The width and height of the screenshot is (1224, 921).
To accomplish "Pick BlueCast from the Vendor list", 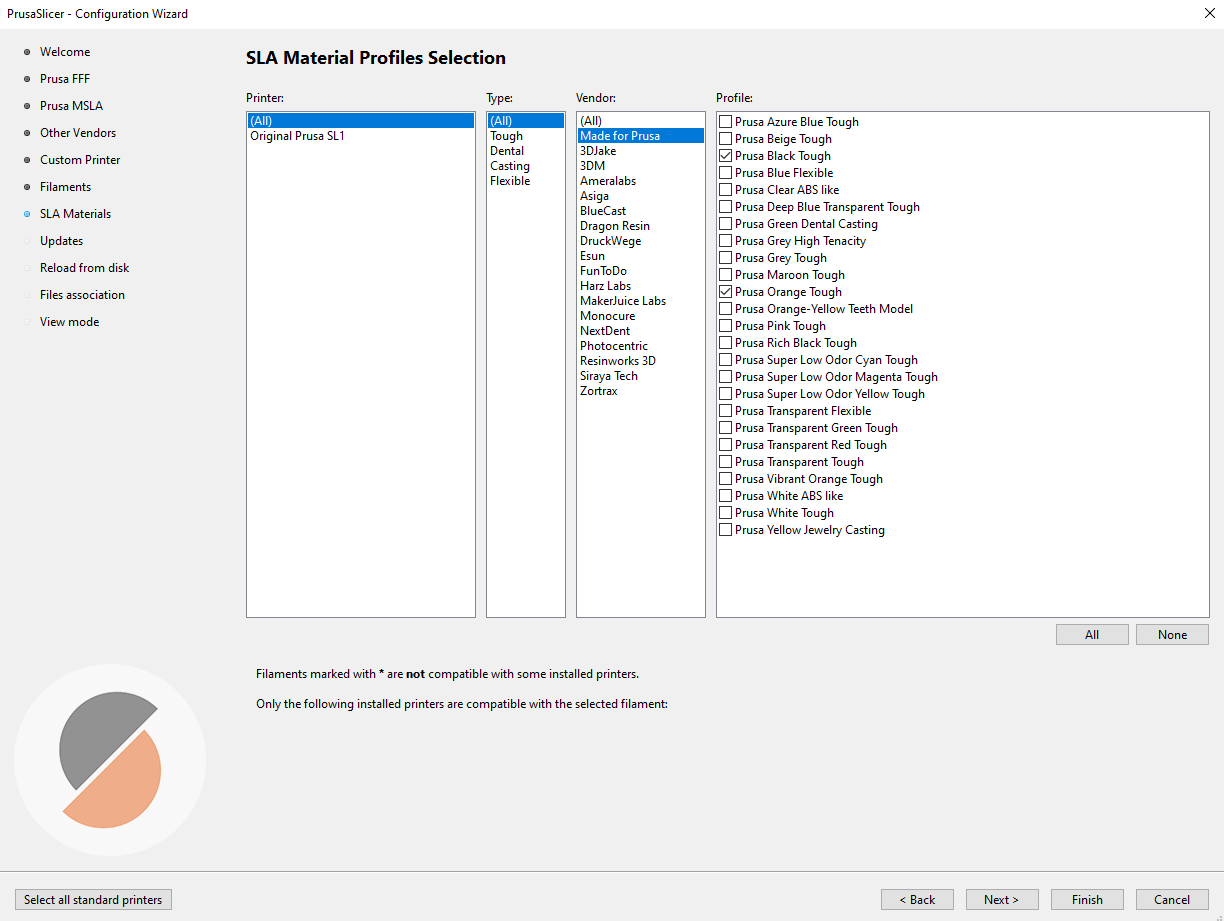I will pos(641,211).
